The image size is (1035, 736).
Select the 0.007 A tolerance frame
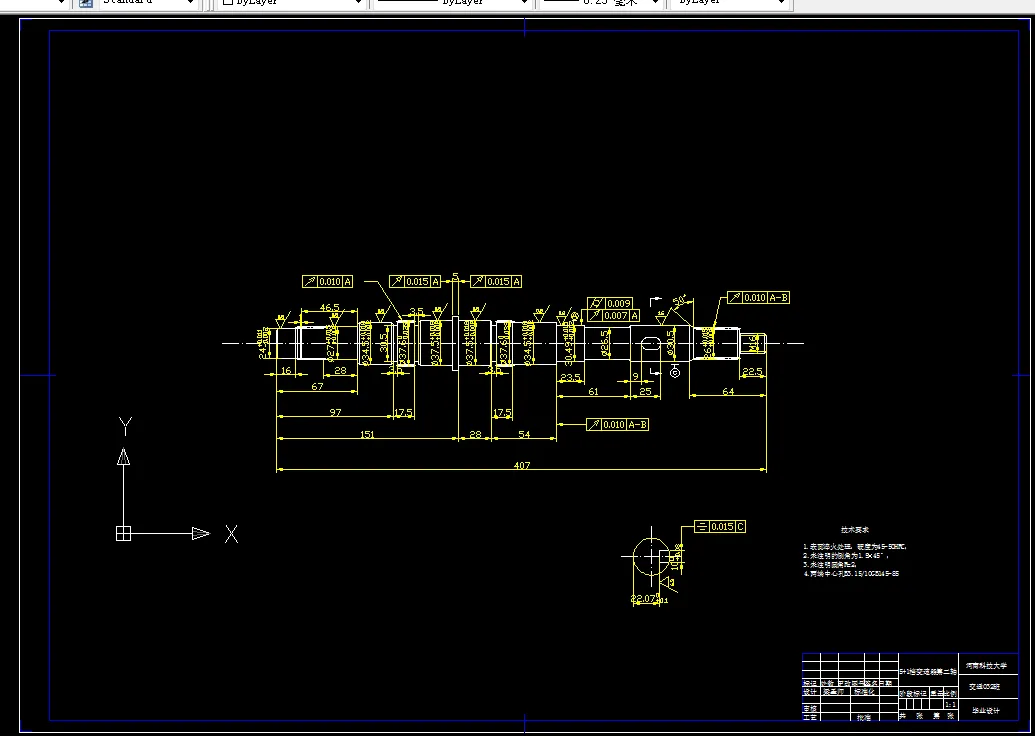613,316
